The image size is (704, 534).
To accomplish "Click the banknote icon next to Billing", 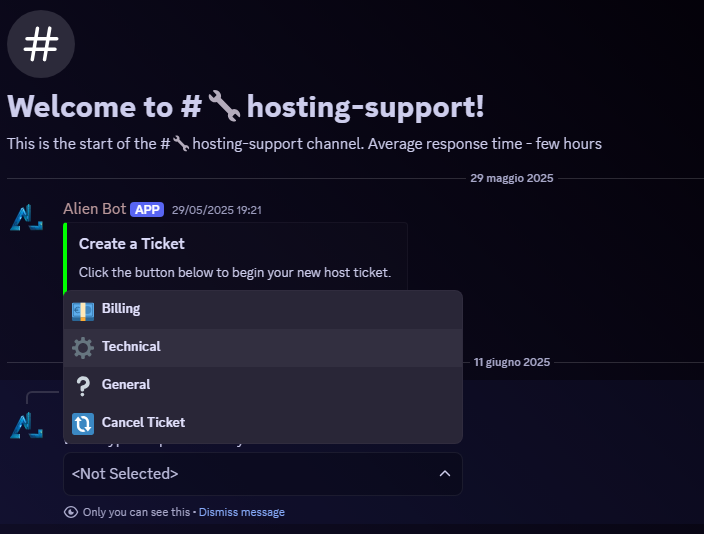I will (x=83, y=311).
